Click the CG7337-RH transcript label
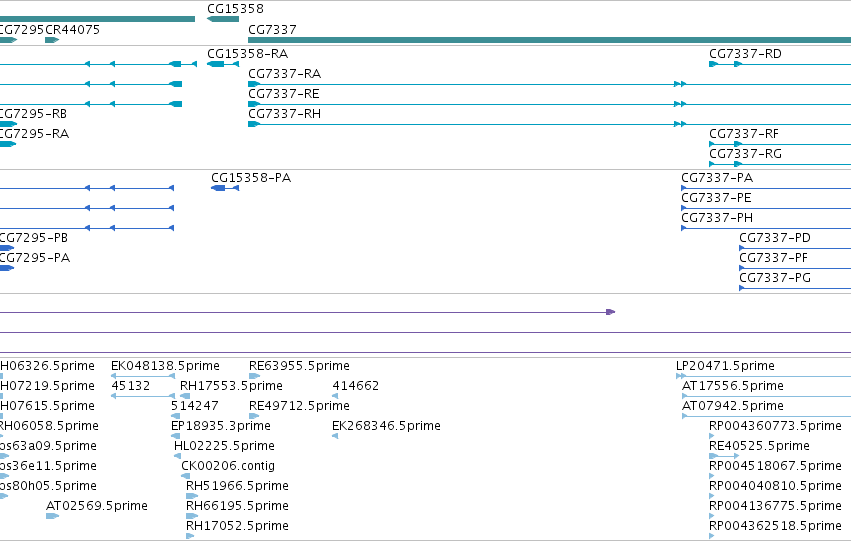This screenshot has height=541, width=851. (x=284, y=114)
